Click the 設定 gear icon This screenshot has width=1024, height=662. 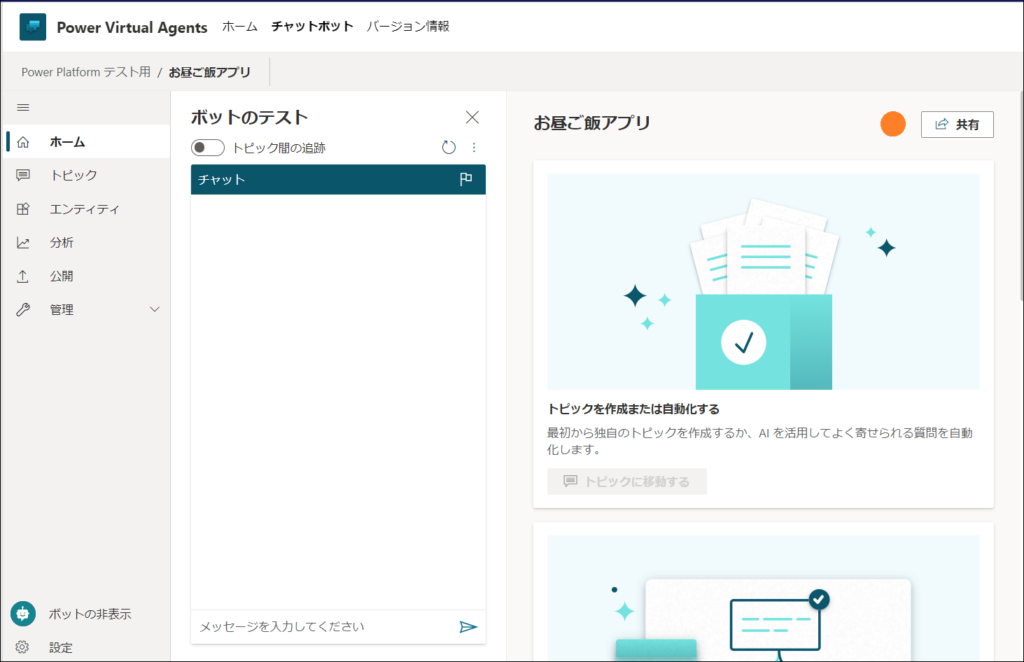click(22, 647)
